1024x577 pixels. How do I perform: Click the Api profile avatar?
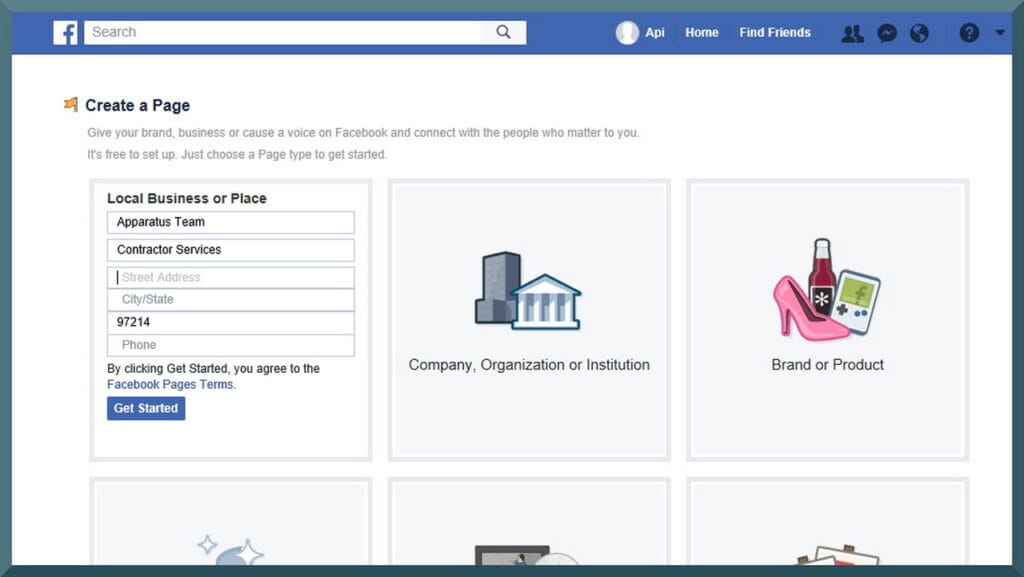coord(627,33)
